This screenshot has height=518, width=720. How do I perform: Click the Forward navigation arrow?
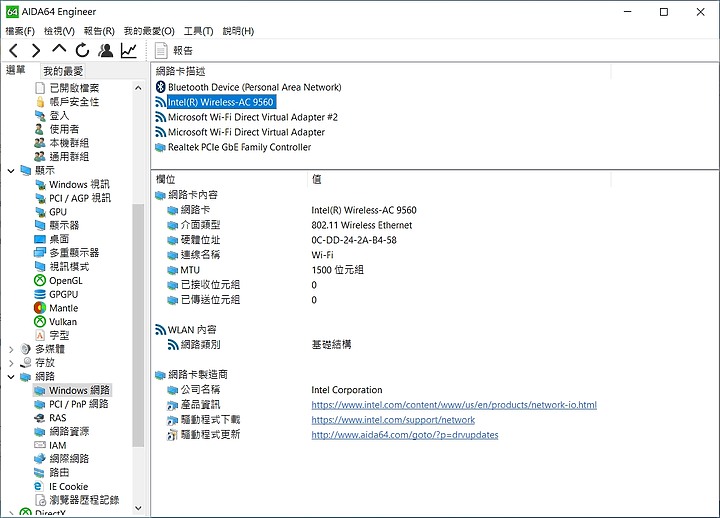pos(36,50)
